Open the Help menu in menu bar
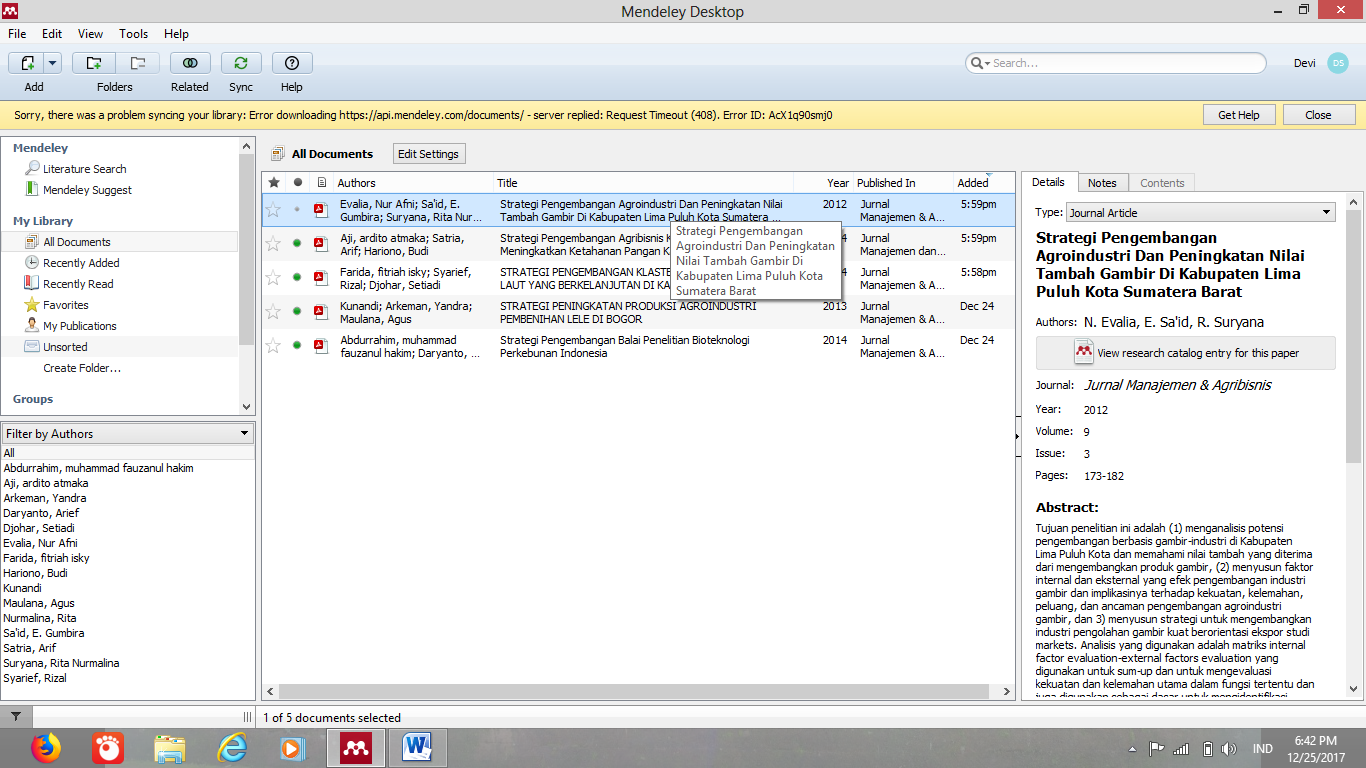This screenshot has width=1366, height=768. (x=176, y=34)
